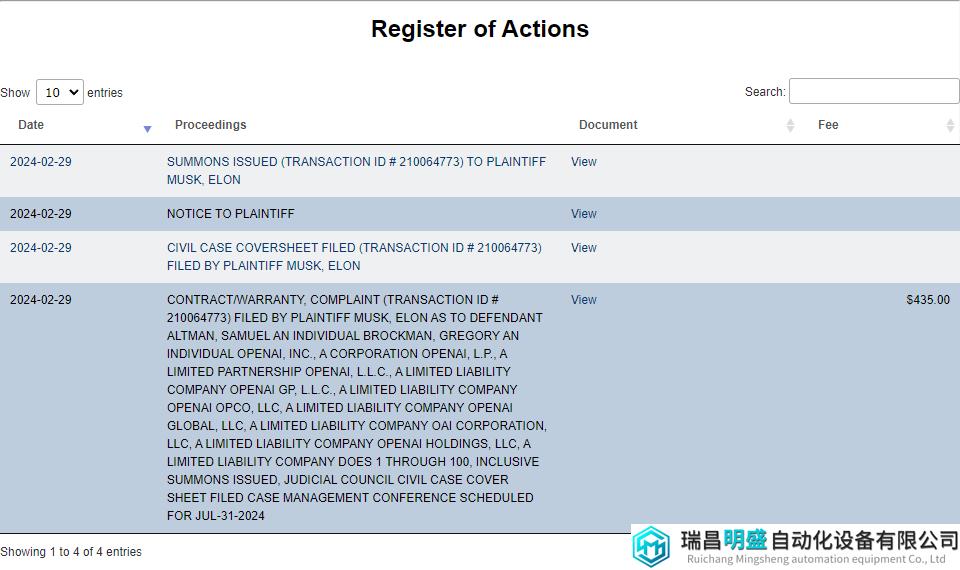Click the Register of Actions heading
Image resolution: width=960 pixels, height=570 pixels.
pos(480,29)
